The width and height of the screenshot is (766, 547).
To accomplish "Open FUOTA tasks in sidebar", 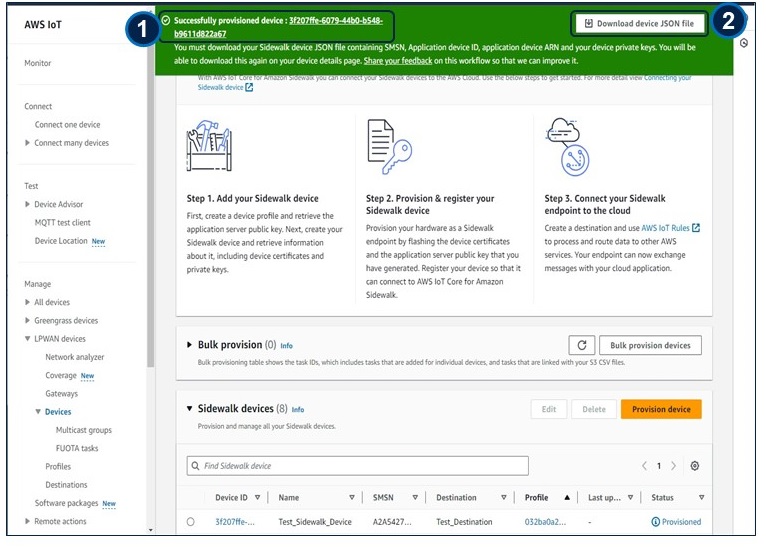I will [x=77, y=448].
